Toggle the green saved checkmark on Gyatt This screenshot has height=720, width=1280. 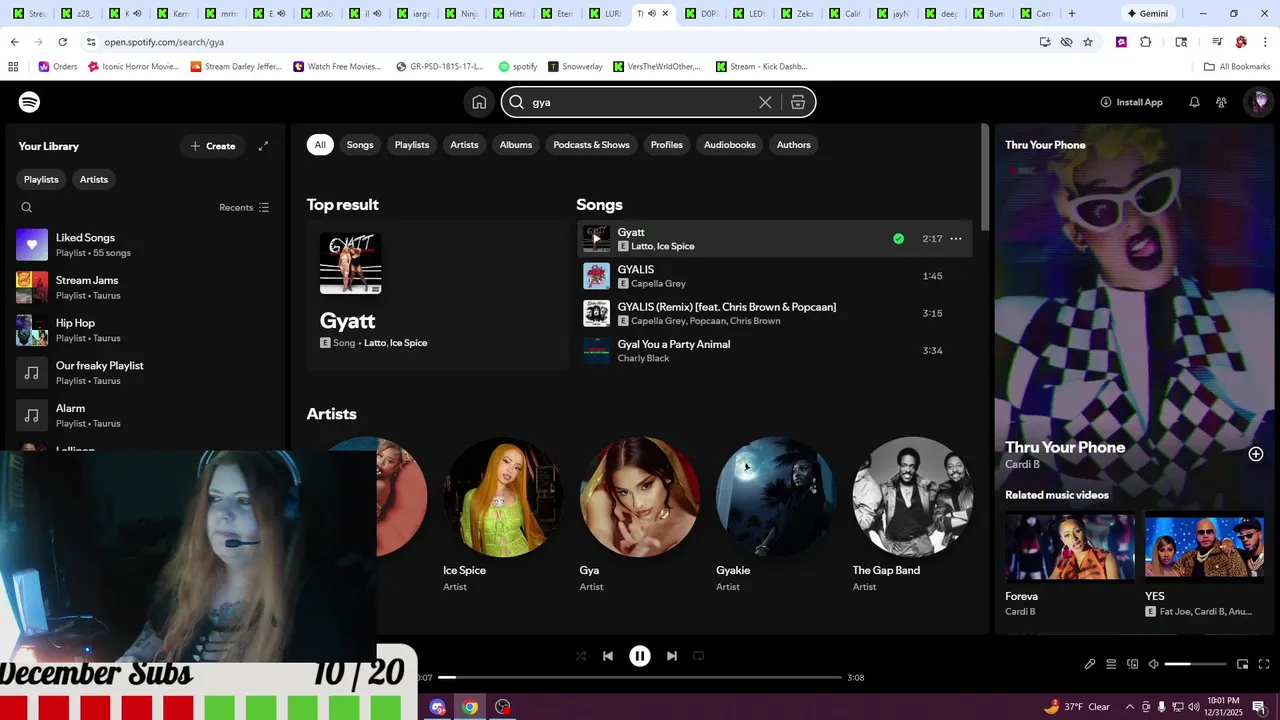[898, 239]
